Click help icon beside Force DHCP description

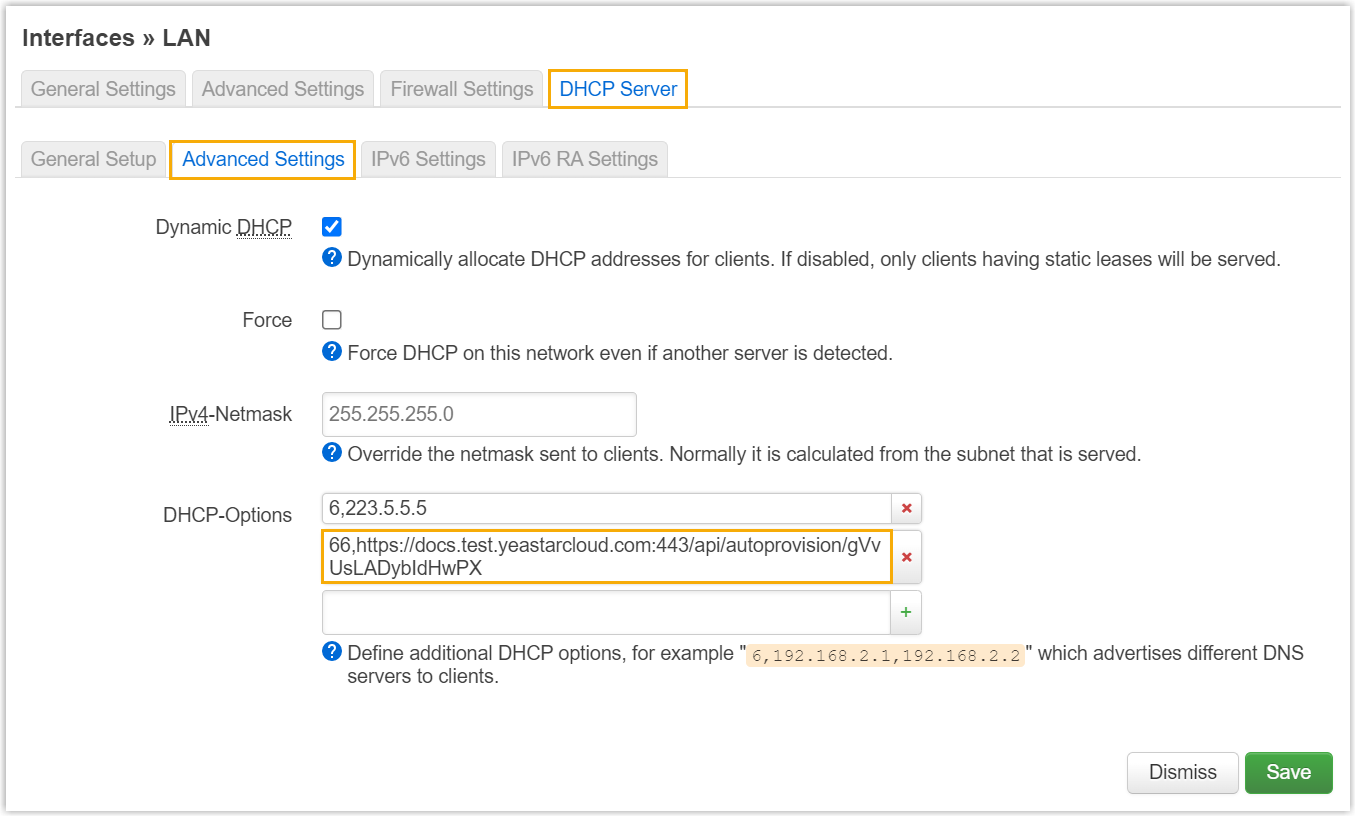click(332, 352)
